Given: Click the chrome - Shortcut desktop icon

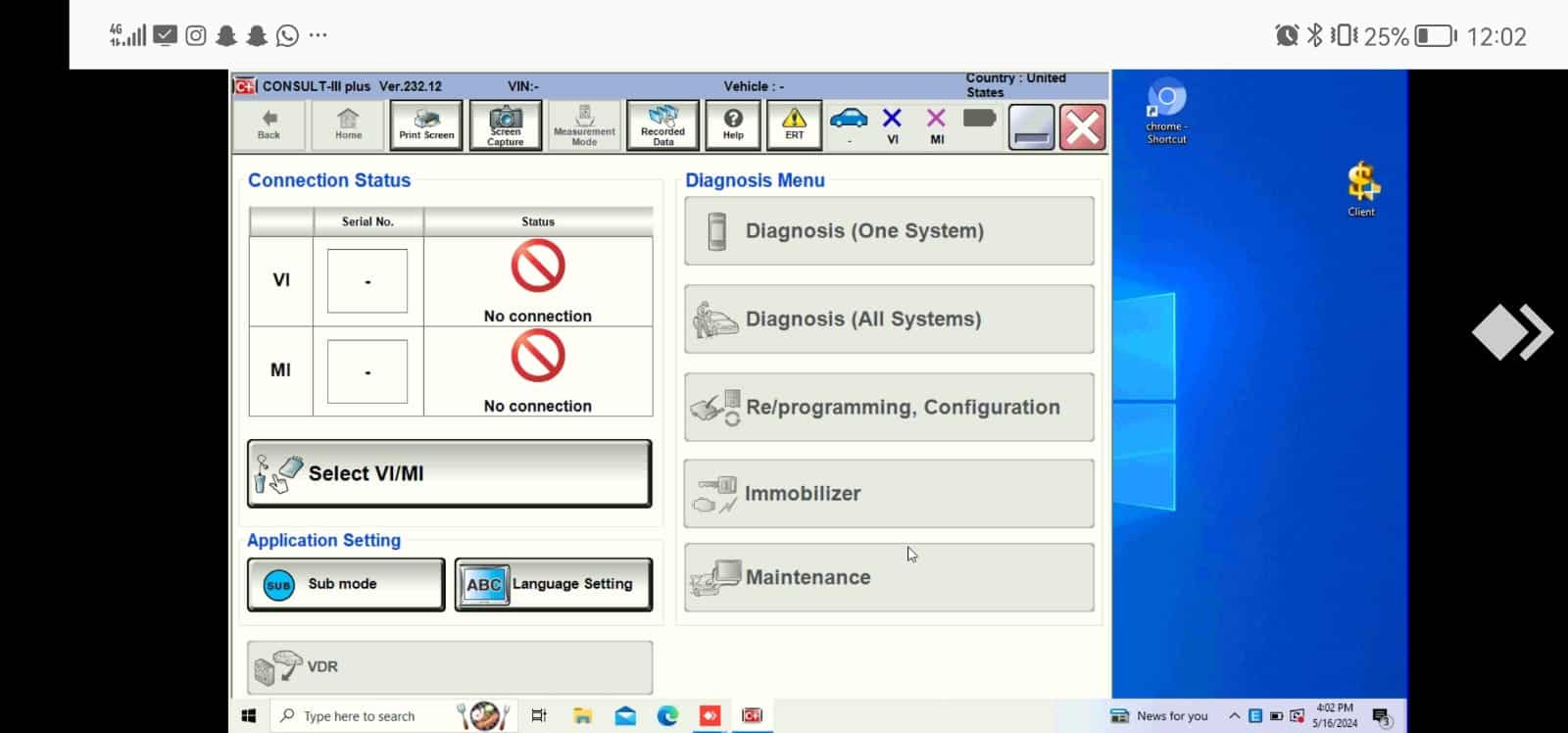Looking at the screenshot, I should tap(1166, 112).
